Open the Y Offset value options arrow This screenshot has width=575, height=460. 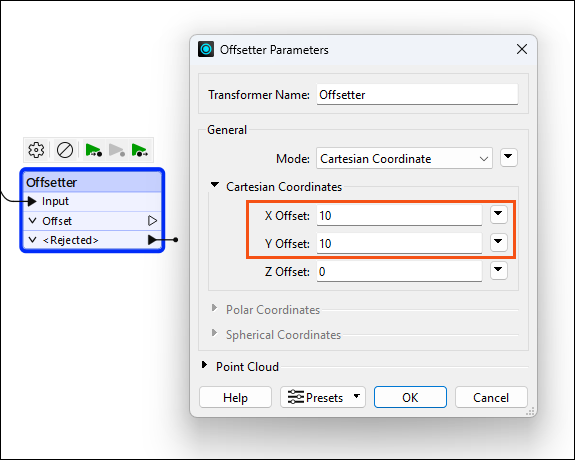pyautogui.click(x=498, y=242)
